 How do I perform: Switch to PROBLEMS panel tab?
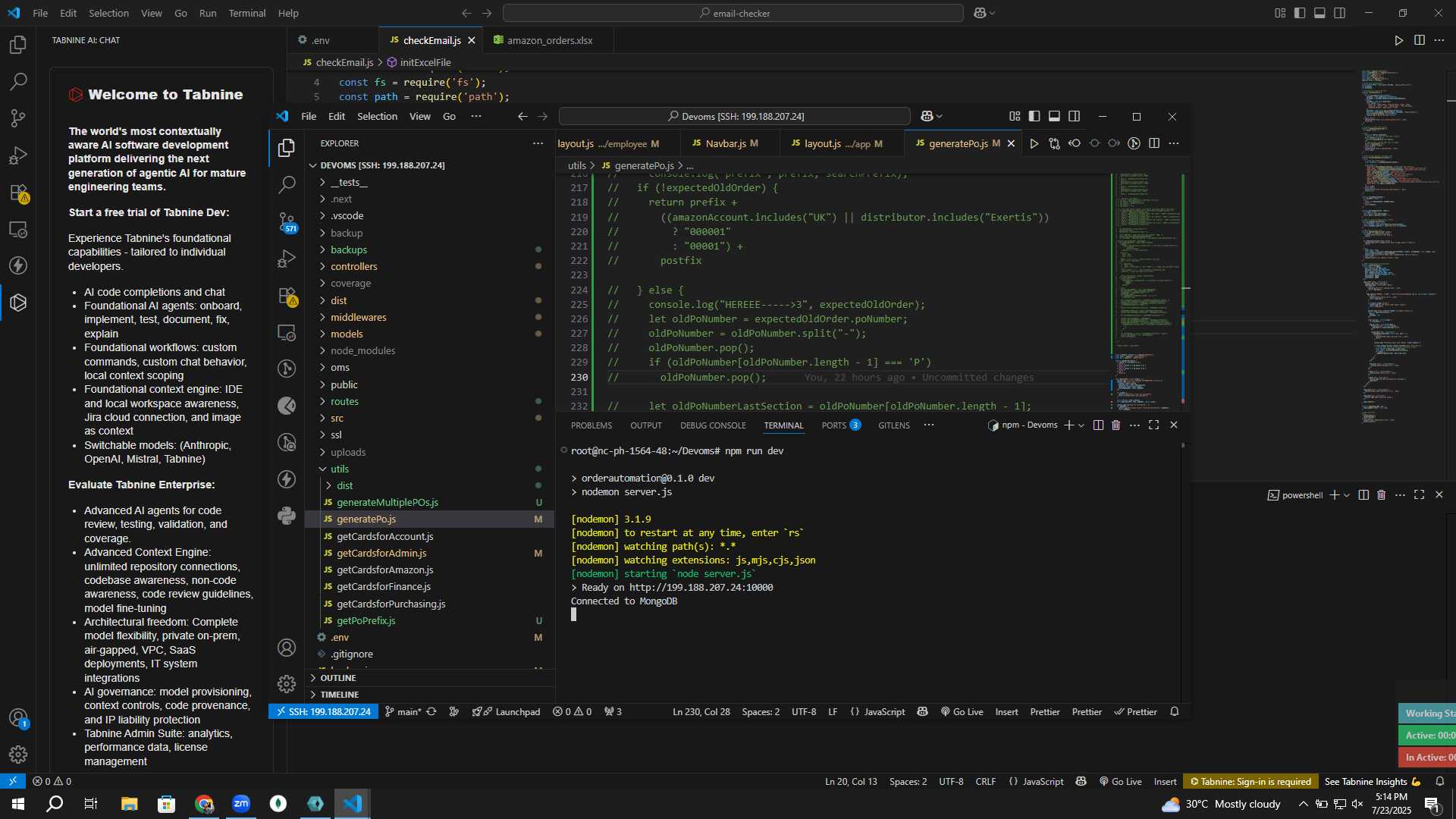coord(591,425)
